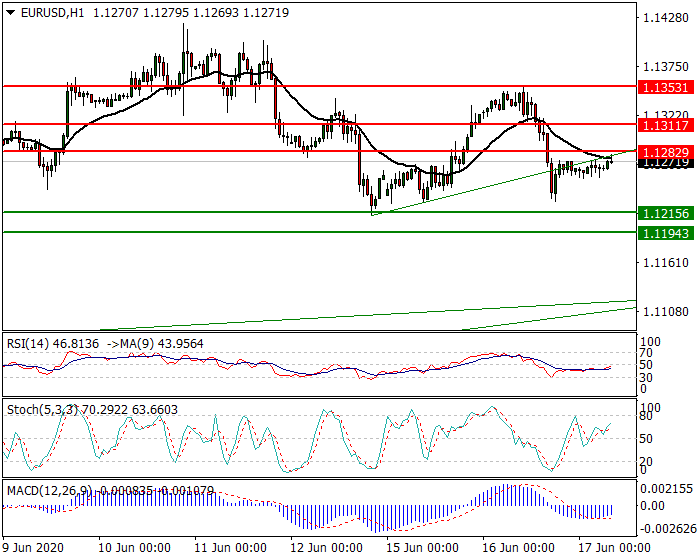Select the 17 Jun 00:00 time axis label
Viewport: 700px width, 560px height.
[x=614, y=547]
